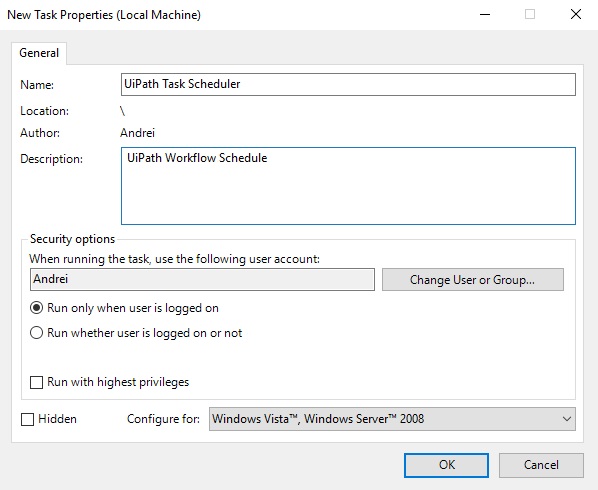Click the dialog title bar text

pyautogui.click(x=104, y=15)
